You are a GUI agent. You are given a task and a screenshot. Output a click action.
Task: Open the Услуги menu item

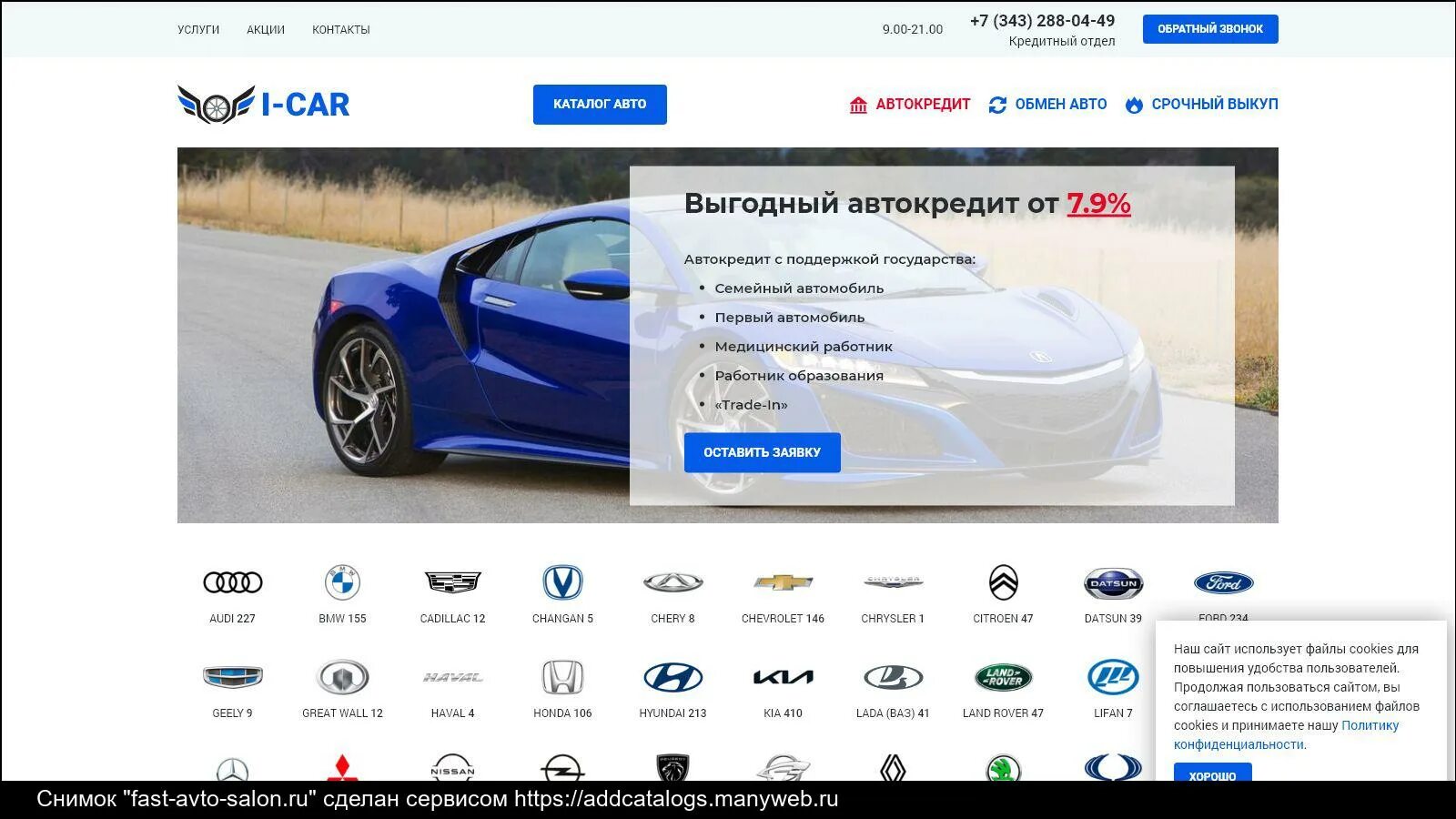(x=198, y=30)
